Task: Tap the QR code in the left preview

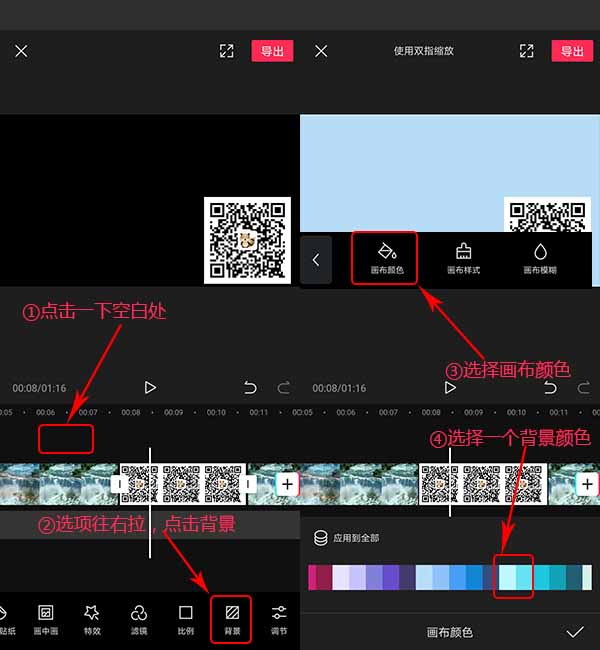Action: click(x=248, y=240)
